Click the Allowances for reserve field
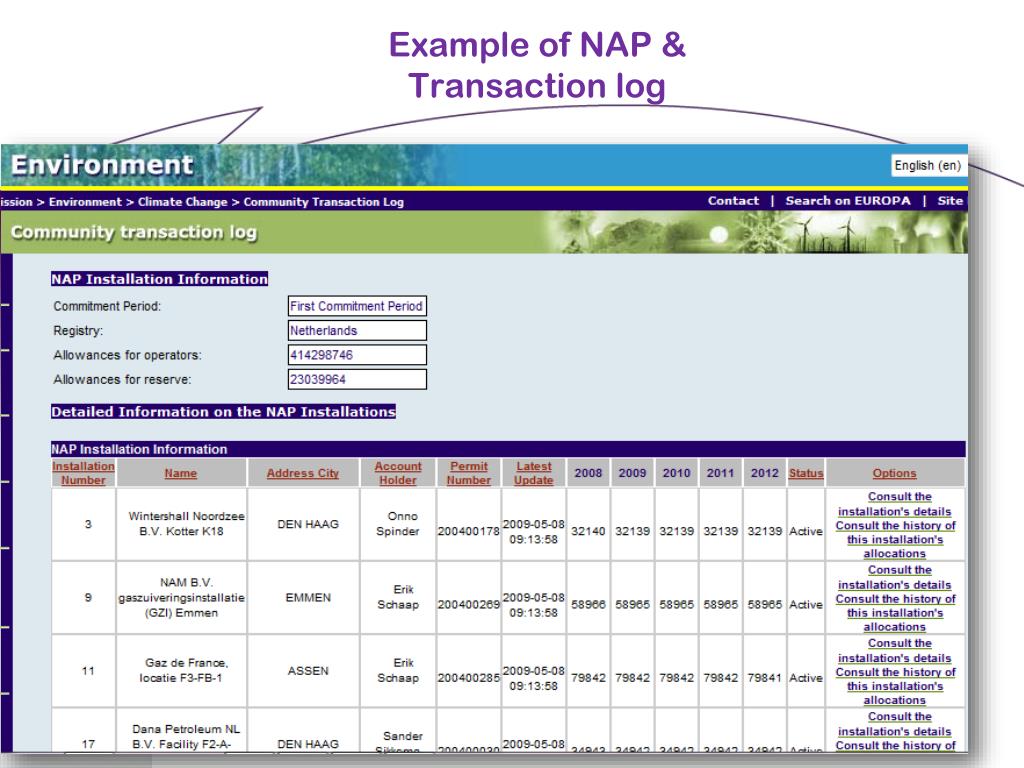 357,379
